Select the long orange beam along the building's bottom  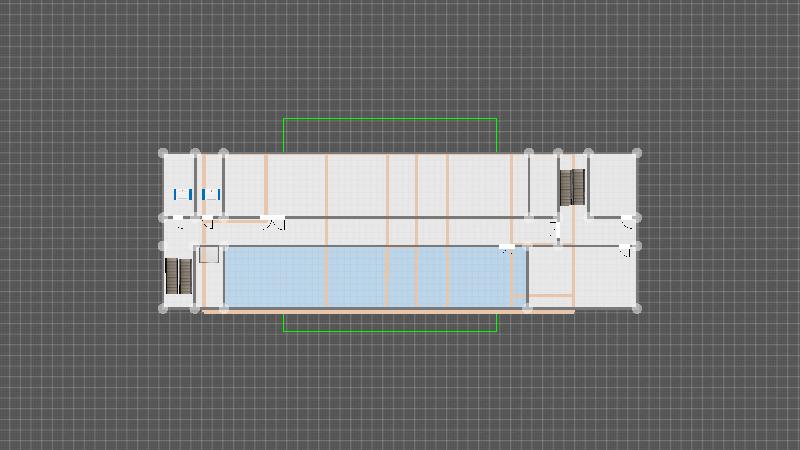point(390,312)
